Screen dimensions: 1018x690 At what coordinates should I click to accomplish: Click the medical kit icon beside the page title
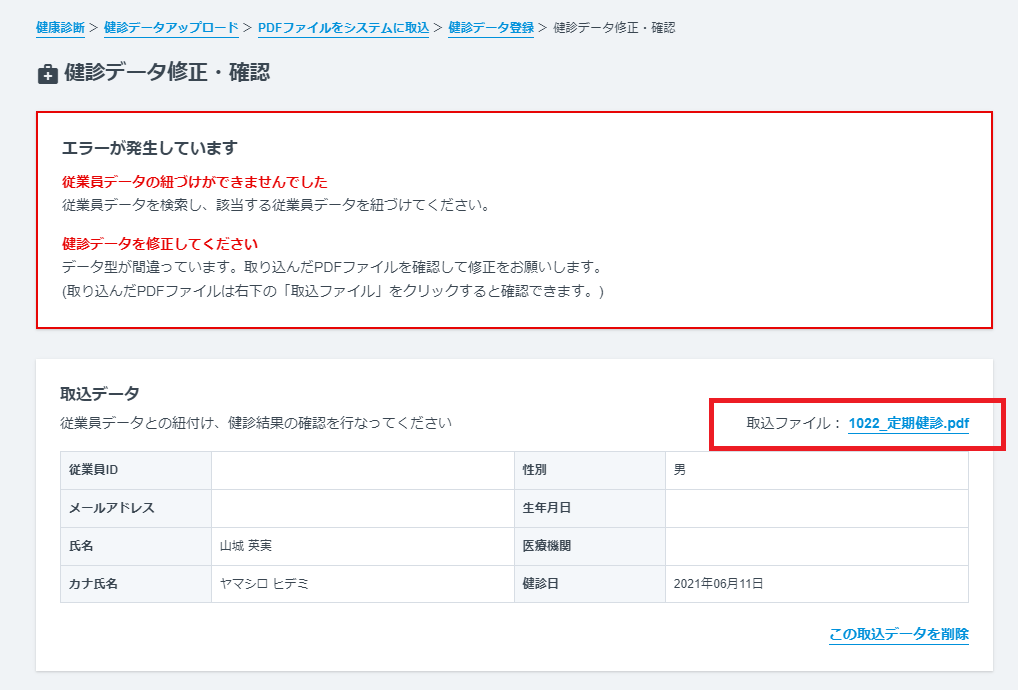pos(45,72)
